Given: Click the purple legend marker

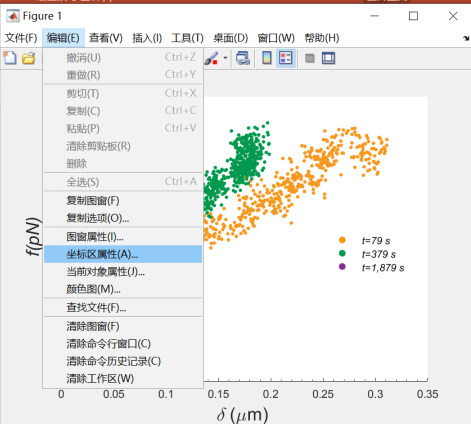Looking at the screenshot, I should point(342,267).
